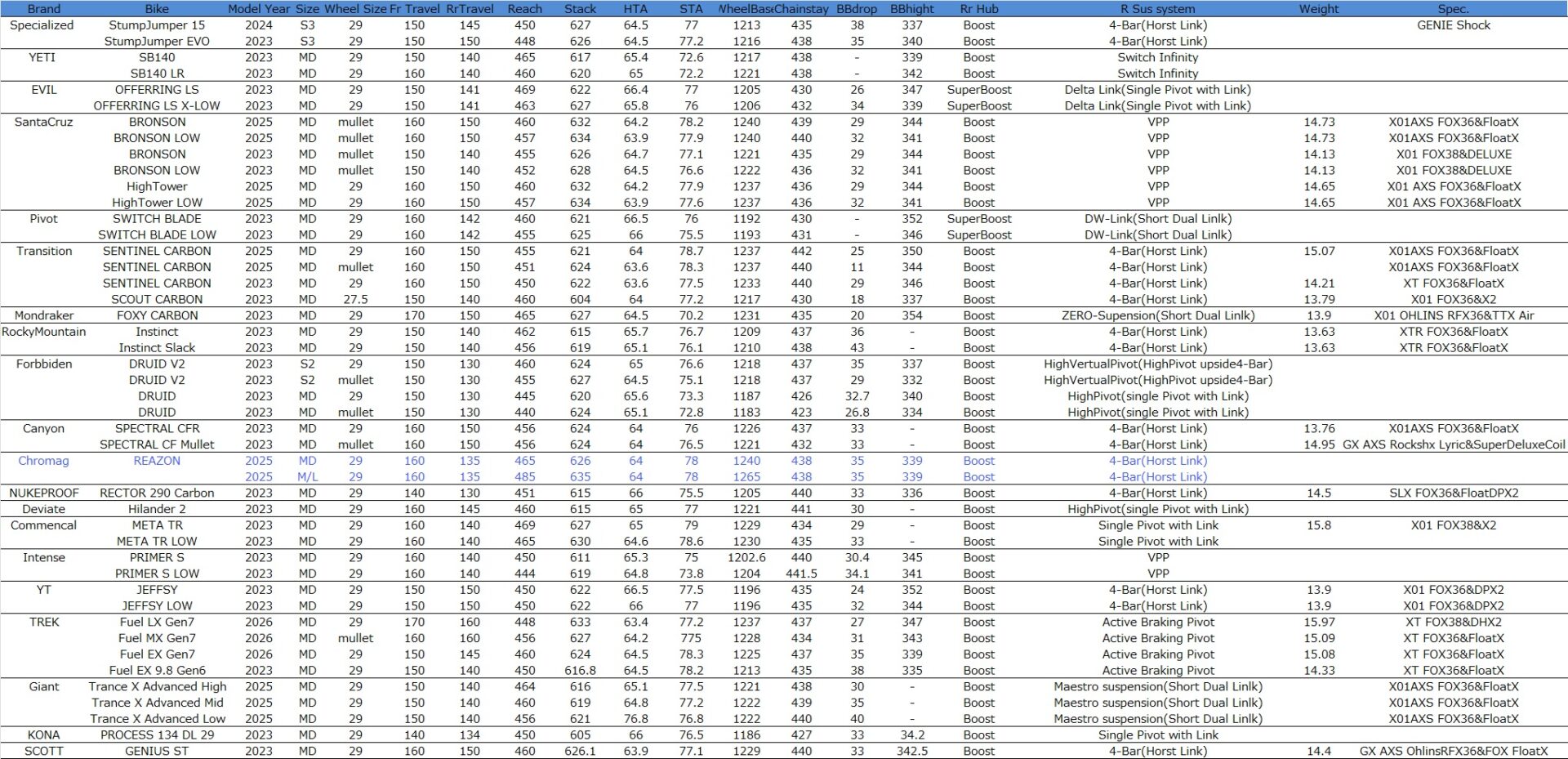Select the Model Year column header
Image resolution: width=1568 pixels, height=759 pixels.
click(259, 9)
